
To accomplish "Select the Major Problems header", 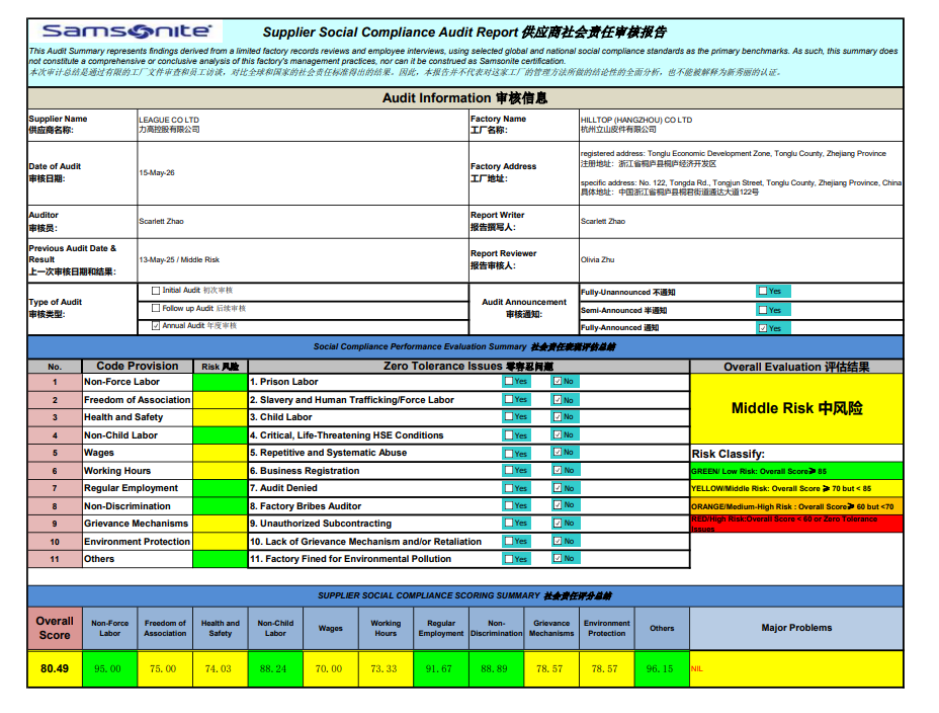I will click(796, 628).
